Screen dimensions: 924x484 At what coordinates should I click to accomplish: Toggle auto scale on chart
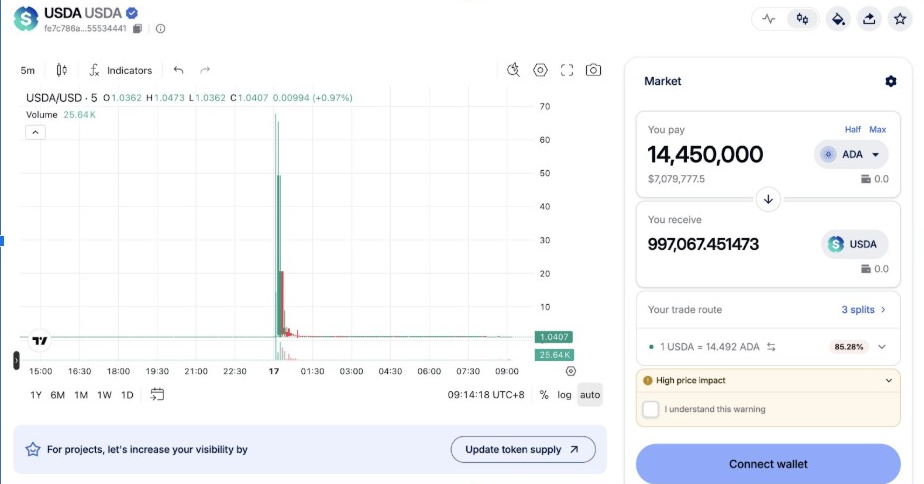(x=590, y=395)
